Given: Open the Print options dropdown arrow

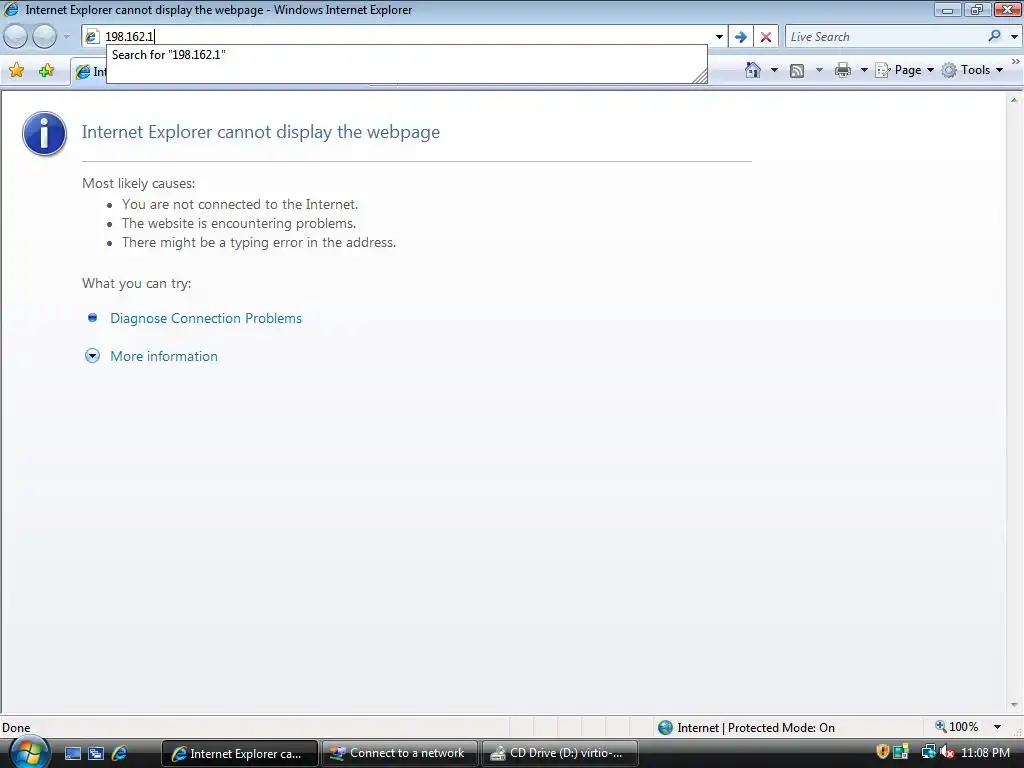Looking at the screenshot, I should click(x=863, y=70).
